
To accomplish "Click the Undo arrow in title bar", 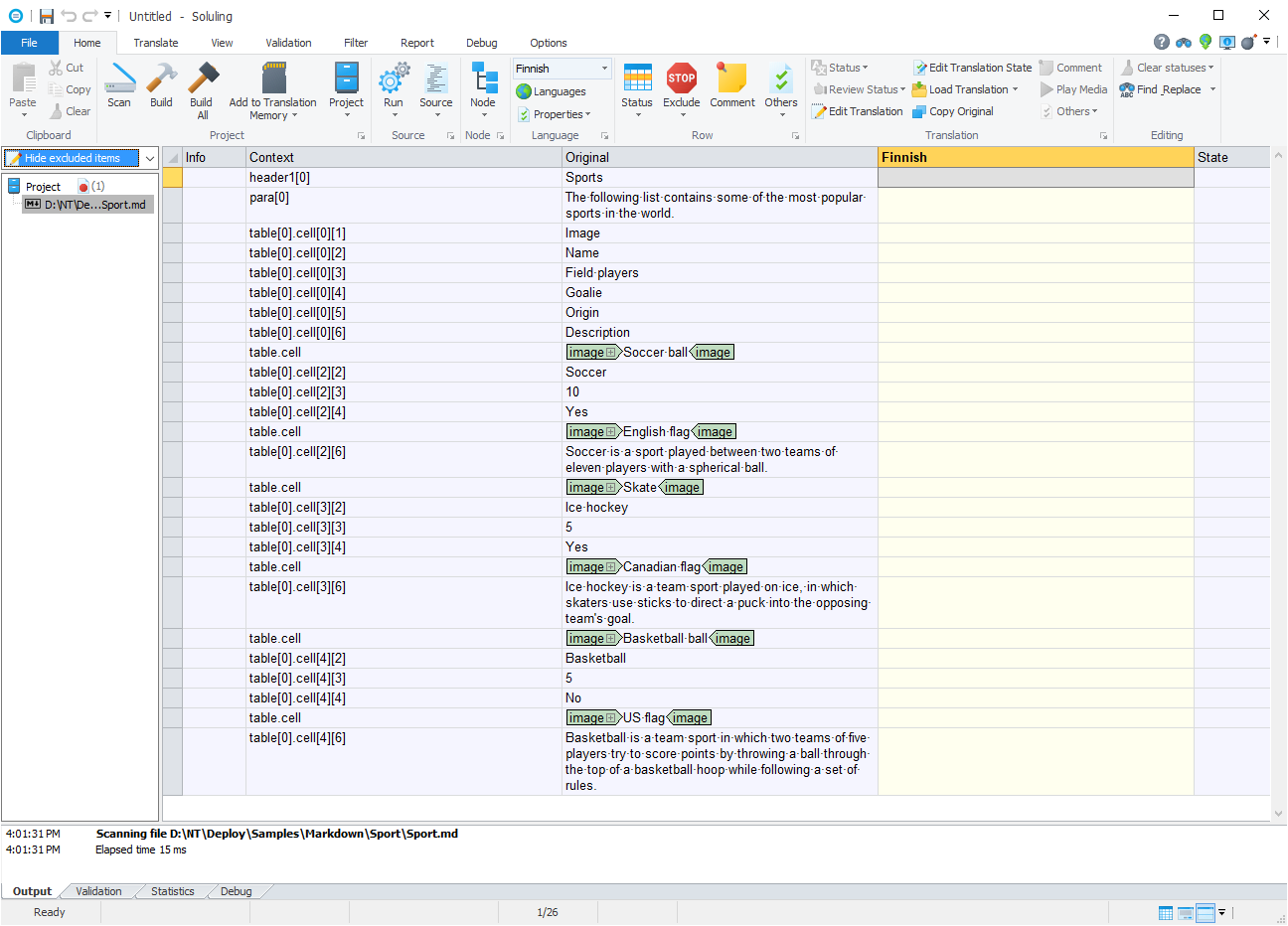I will click(x=69, y=16).
